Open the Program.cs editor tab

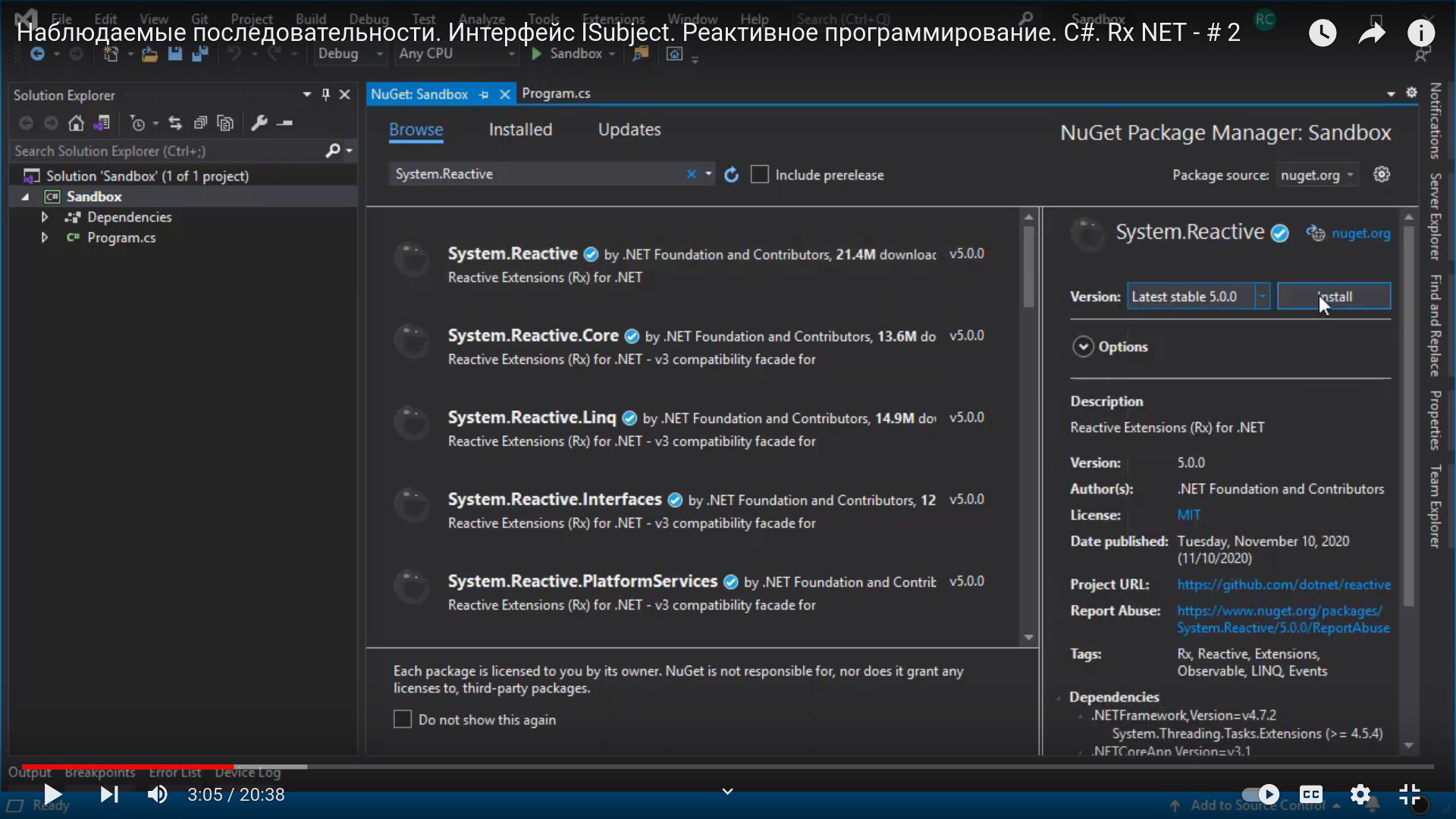(556, 93)
